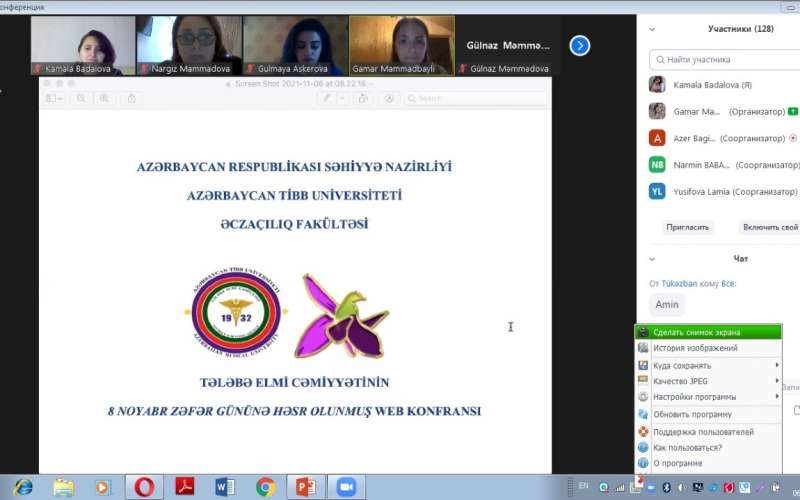The height and width of the screenshot is (500, 800).
Task: Expand the Качество JPEG submenu
Action: 709,381
